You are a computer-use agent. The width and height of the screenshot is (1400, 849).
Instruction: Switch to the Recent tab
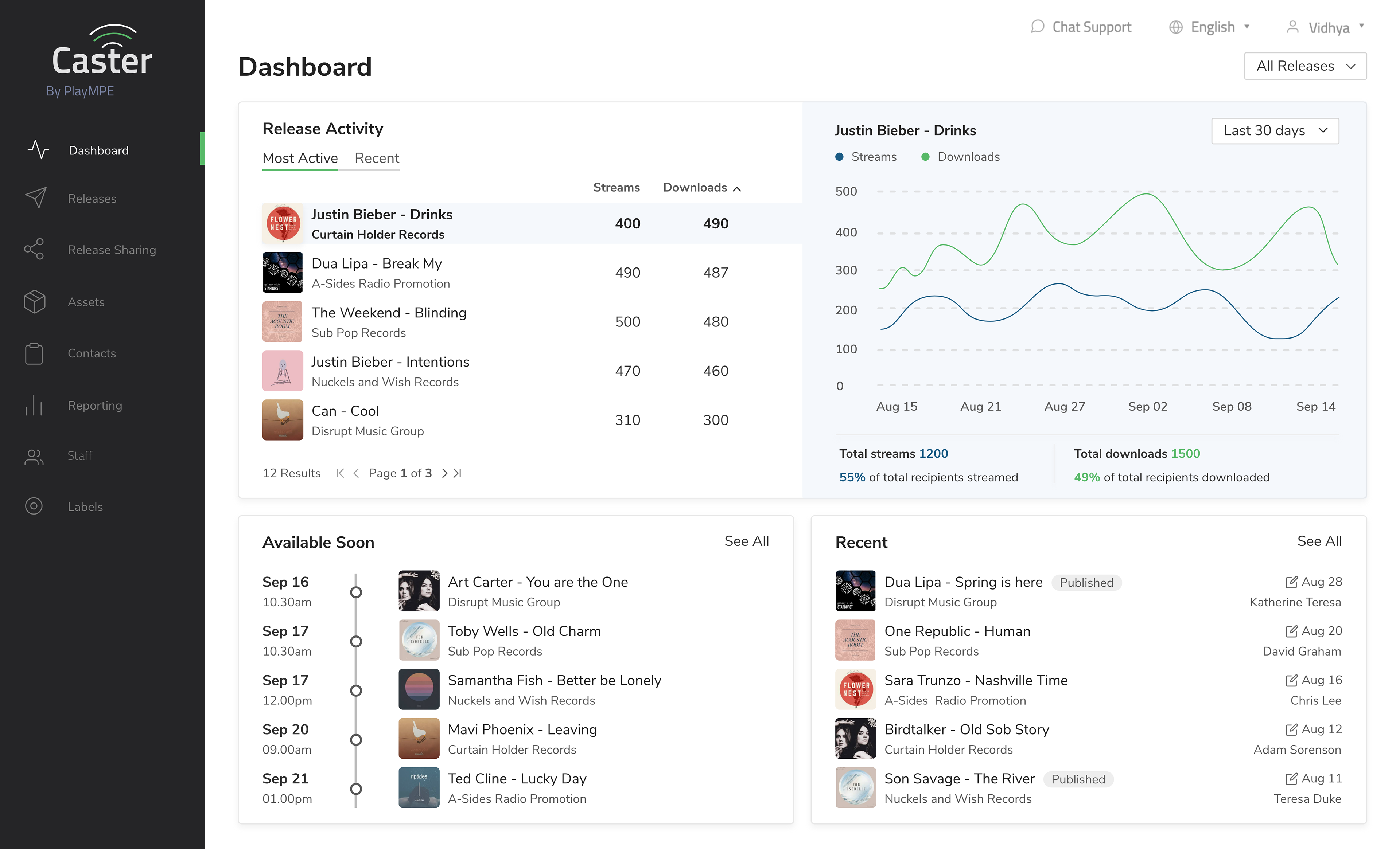377,158
